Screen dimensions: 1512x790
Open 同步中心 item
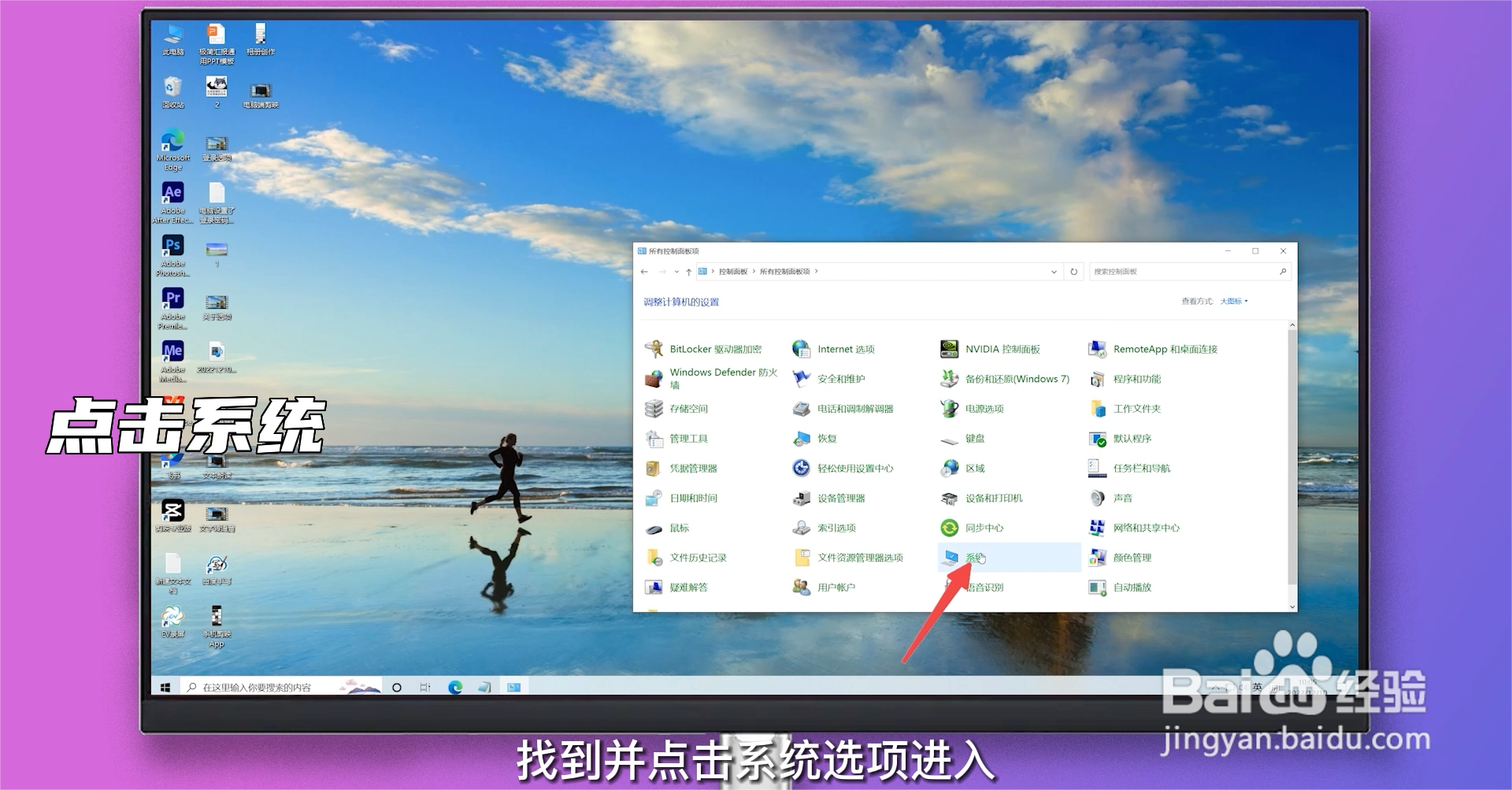(973, 529)
